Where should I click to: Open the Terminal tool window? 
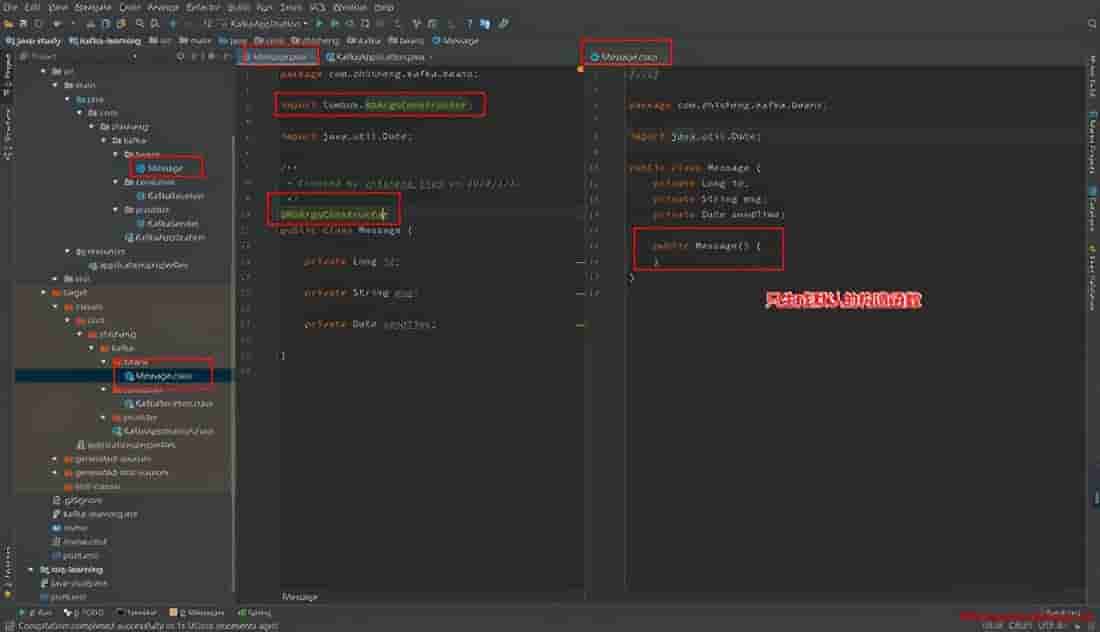[x=137, y=612]
